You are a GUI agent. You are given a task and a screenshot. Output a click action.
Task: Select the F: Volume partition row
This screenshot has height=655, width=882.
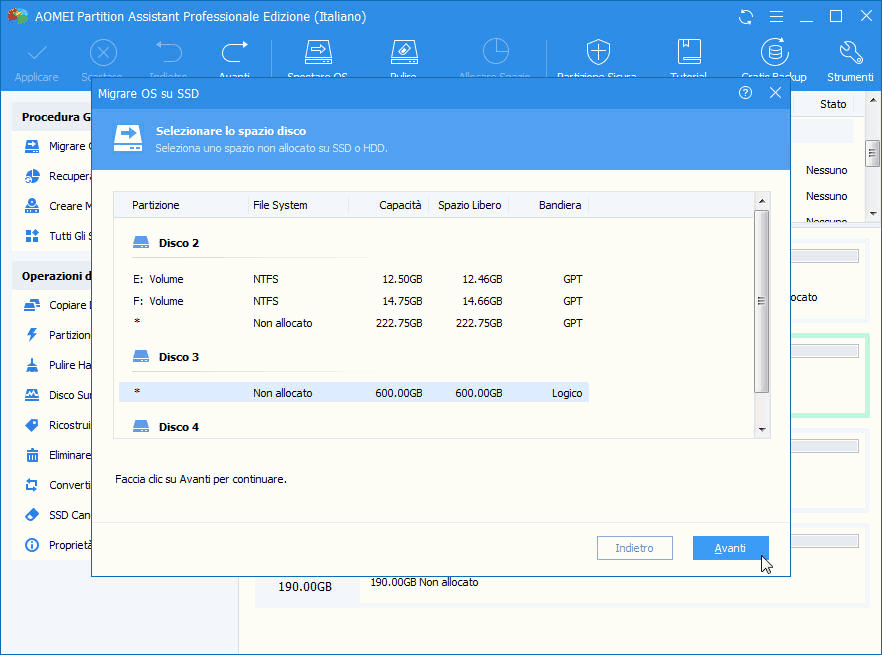(x=353, y=301)
